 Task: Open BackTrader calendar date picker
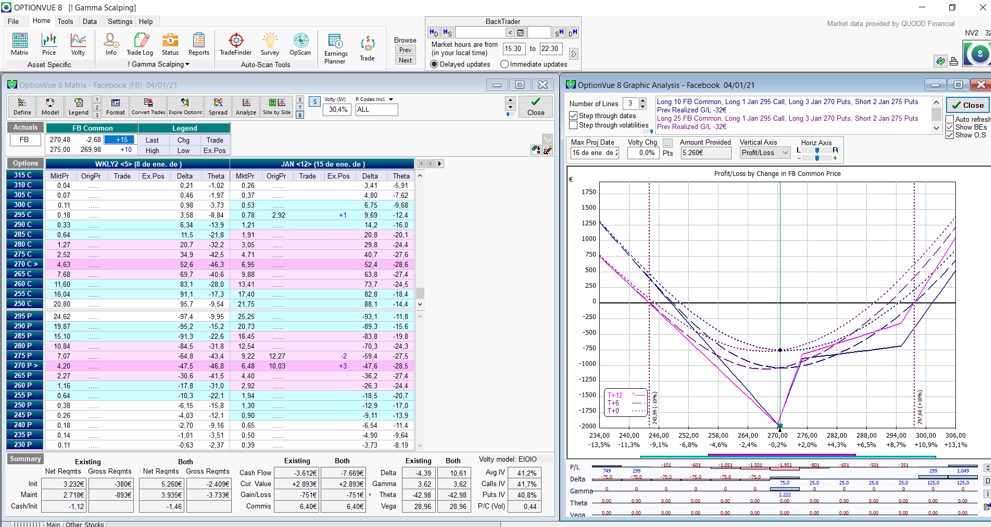click(521, 32)
